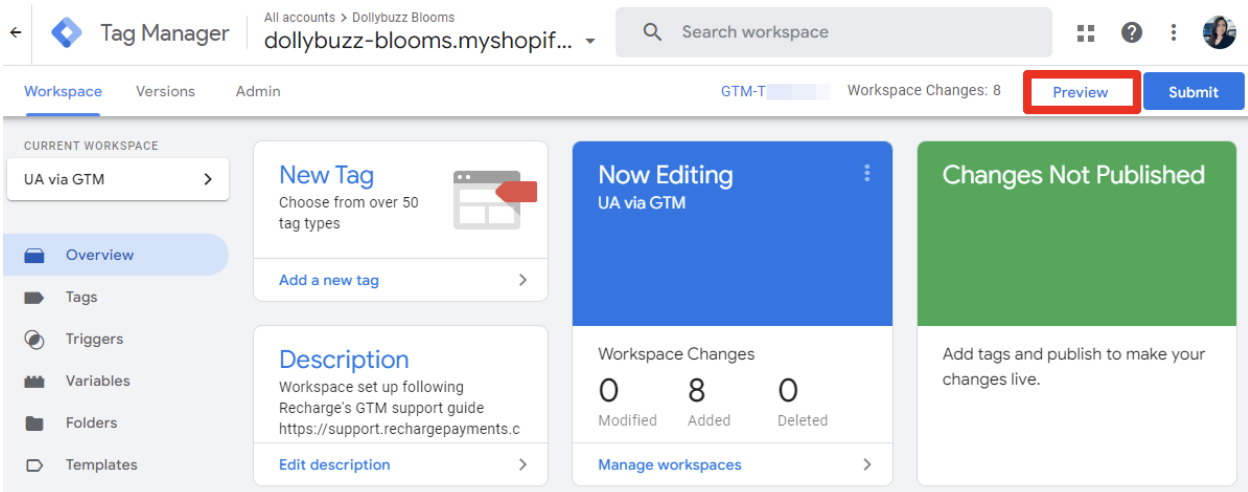Switch to the Admin tab
Screen dimensions: 1248x492
pyautogui.click(x=258, y=91)
